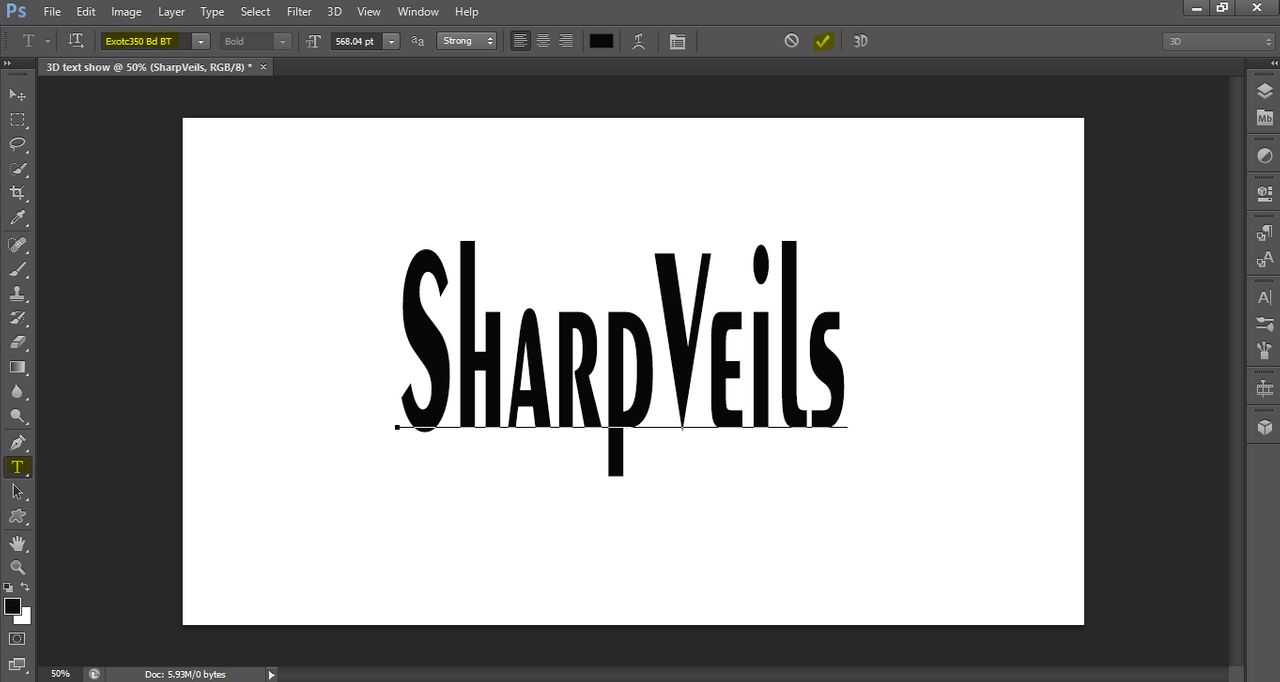The image size is (1280, 682).
Task: Toggle text orientation button
Action: (x=76, y=41)
